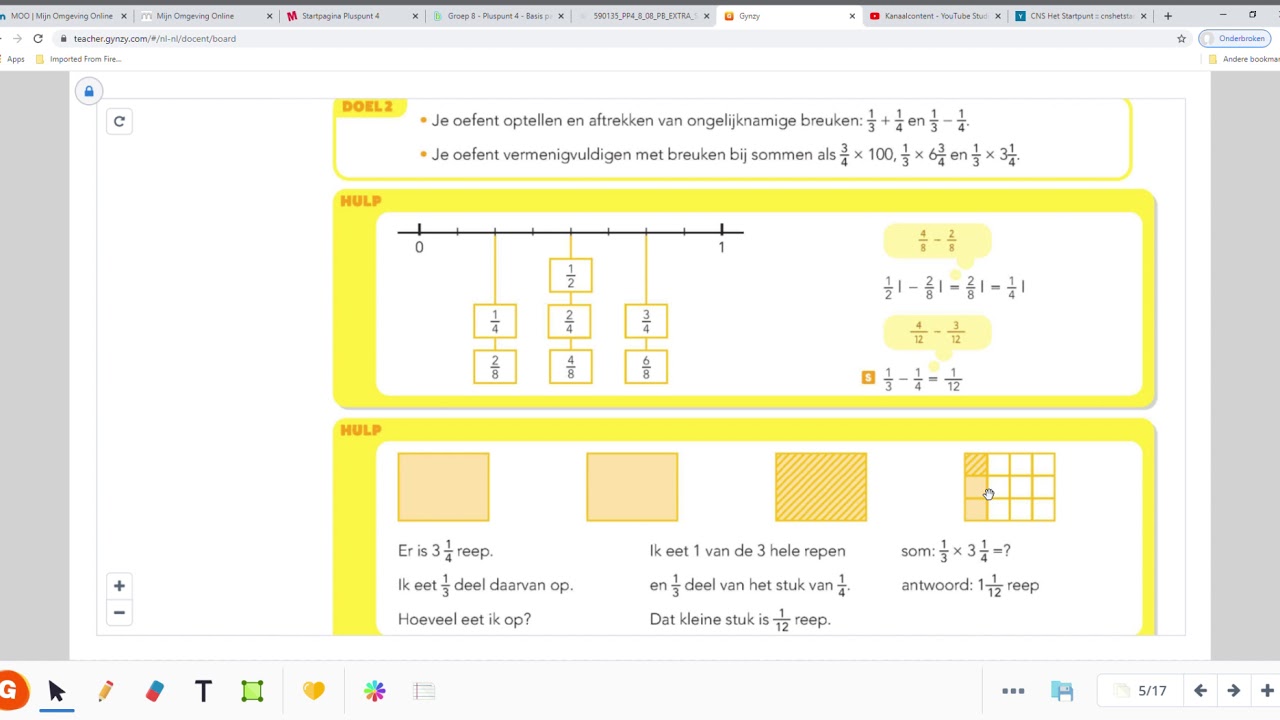Image resolution: width=1280 pixels, height=720 pixels.
Task: Open the page overview showing 5/17
Action: click(1141, 691)
